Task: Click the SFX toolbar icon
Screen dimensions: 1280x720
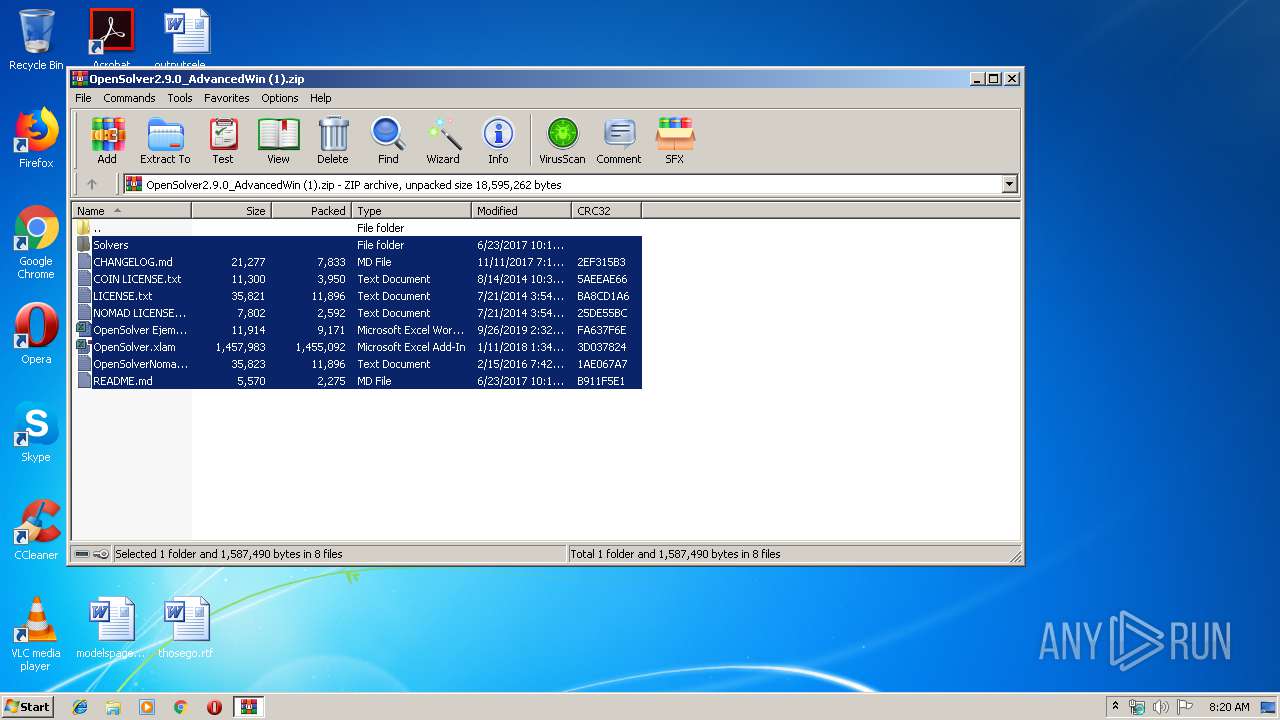Action: pos(675,141)
